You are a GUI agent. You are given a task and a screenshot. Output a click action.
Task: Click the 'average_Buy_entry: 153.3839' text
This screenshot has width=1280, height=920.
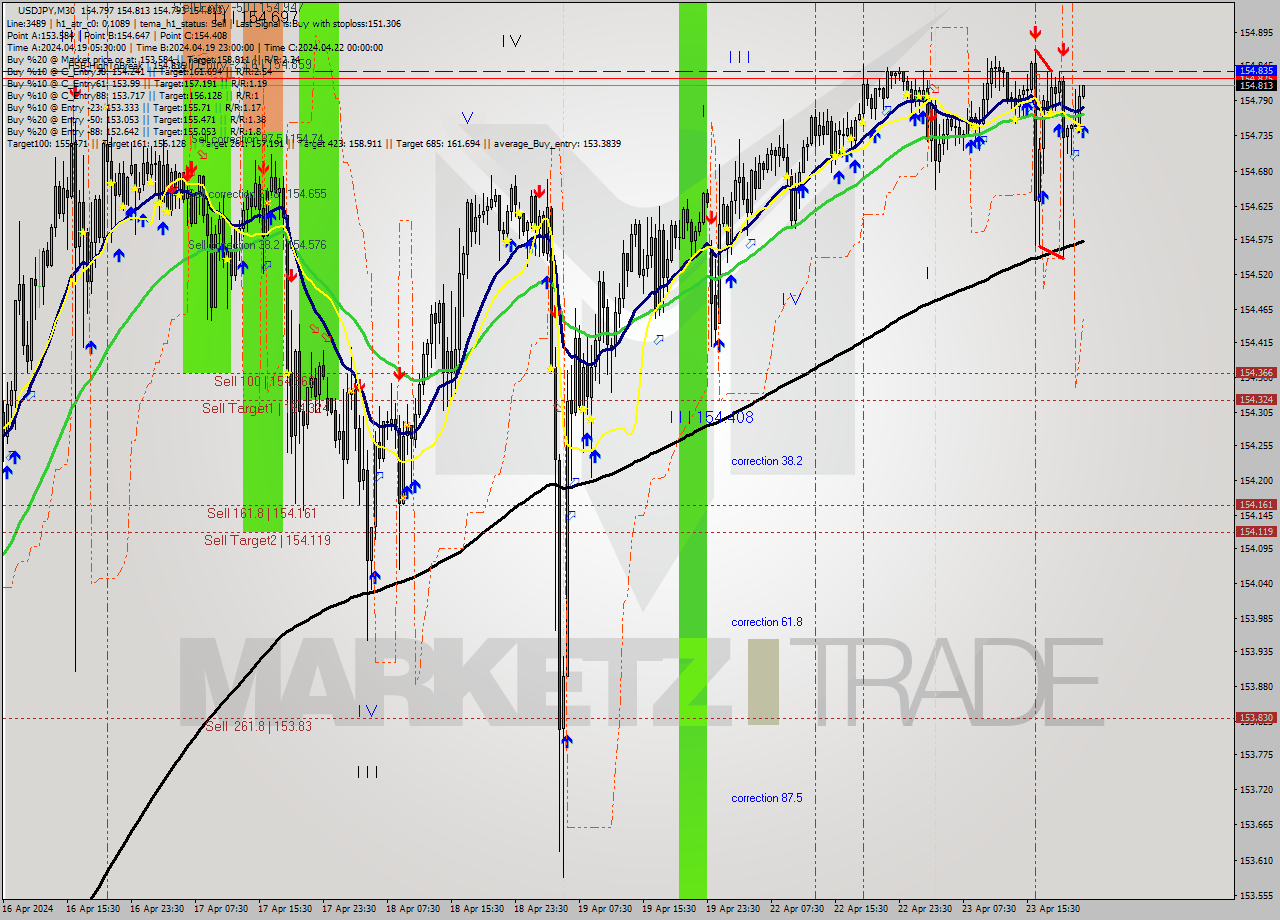click(x=557, y=144)
